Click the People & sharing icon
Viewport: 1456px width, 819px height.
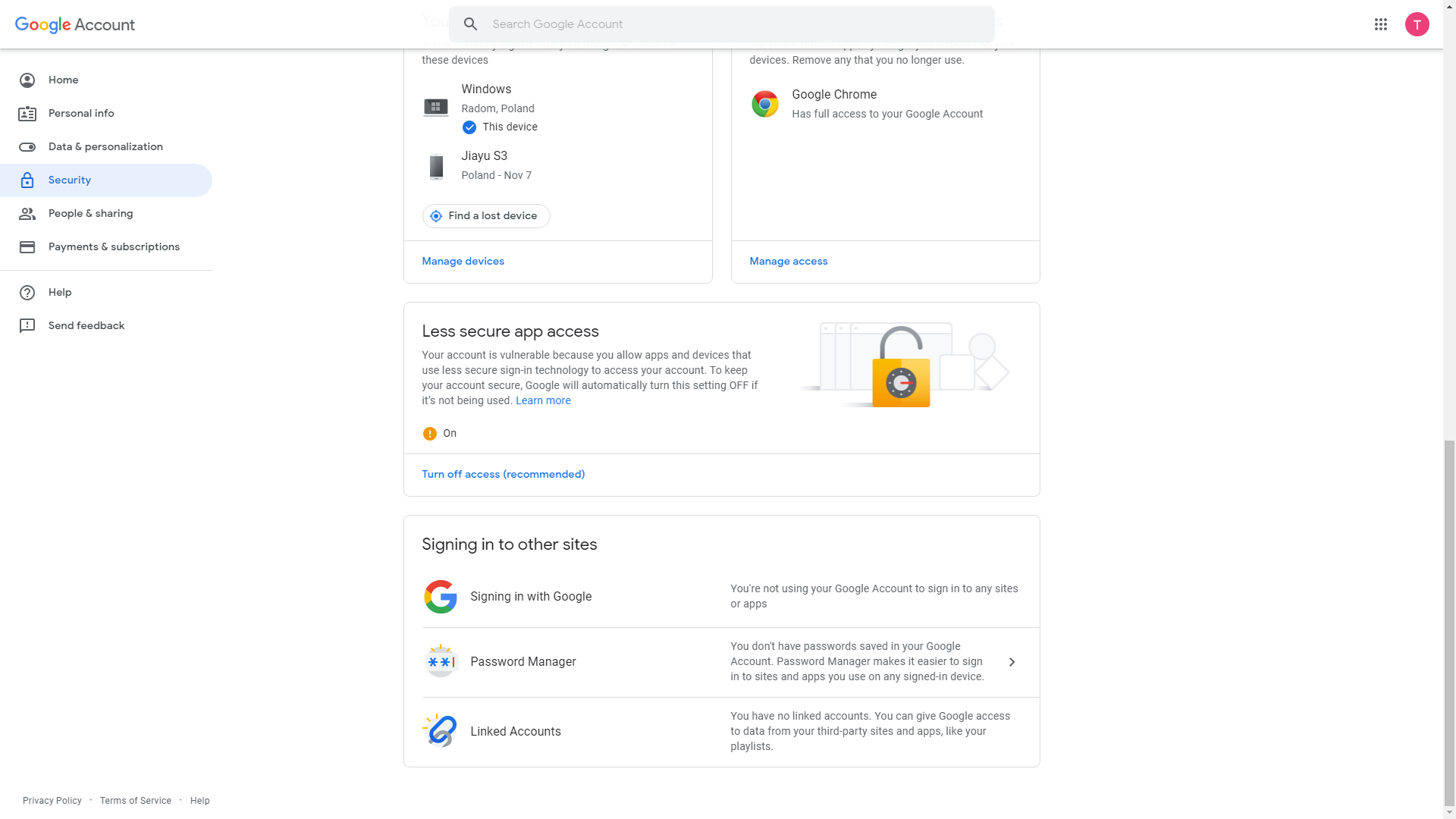pos(27,214)
